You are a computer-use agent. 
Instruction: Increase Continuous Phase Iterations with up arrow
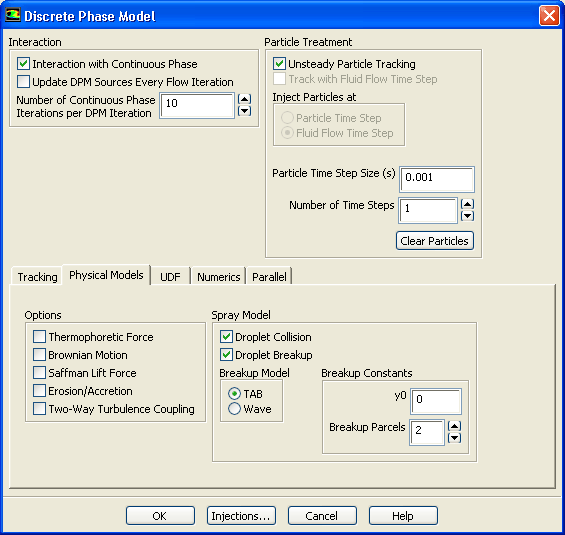pos(244,99)
